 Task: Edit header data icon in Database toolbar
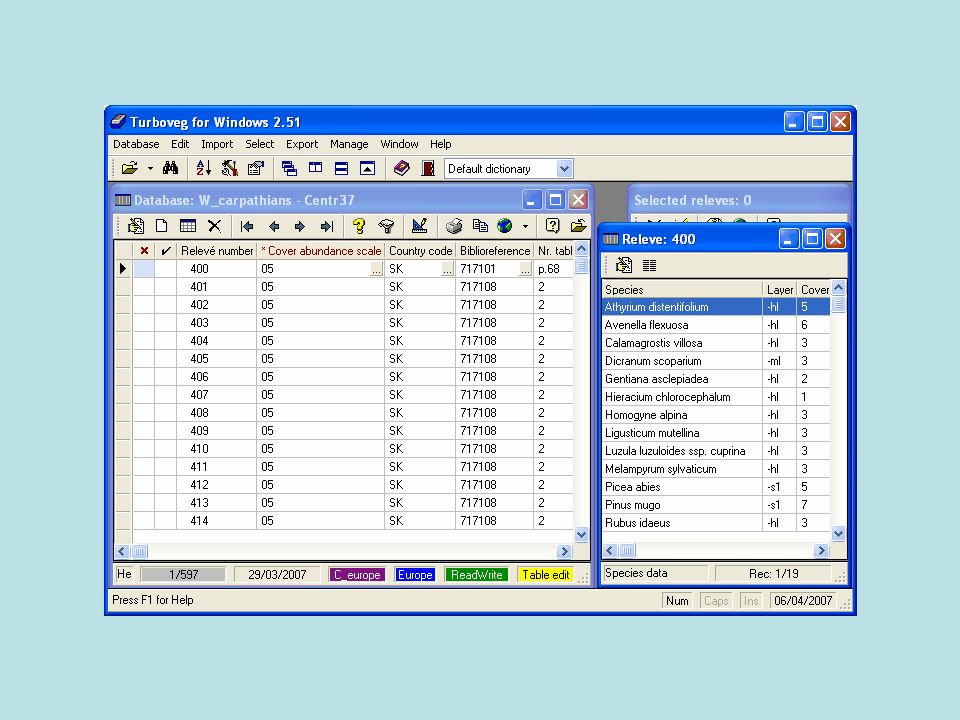tap(135, 227)
